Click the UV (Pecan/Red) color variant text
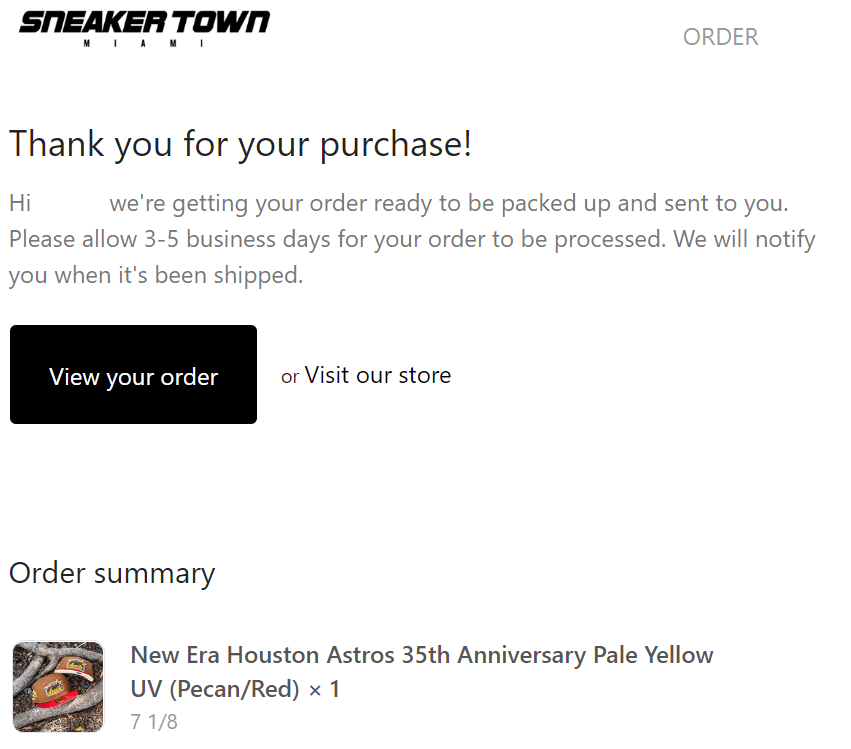851x749 pixels. point(215,689)
